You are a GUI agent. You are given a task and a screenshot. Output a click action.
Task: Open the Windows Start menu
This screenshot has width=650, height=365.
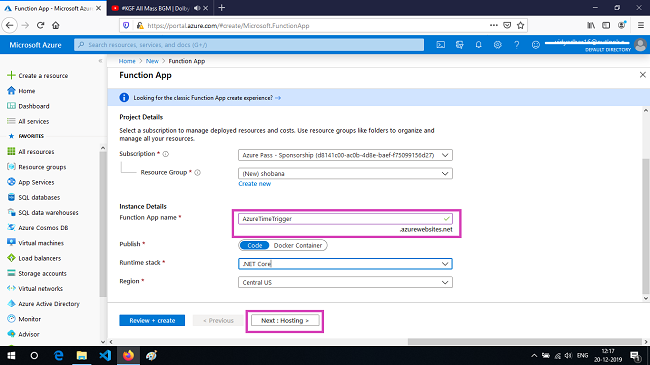pos(11,356)
